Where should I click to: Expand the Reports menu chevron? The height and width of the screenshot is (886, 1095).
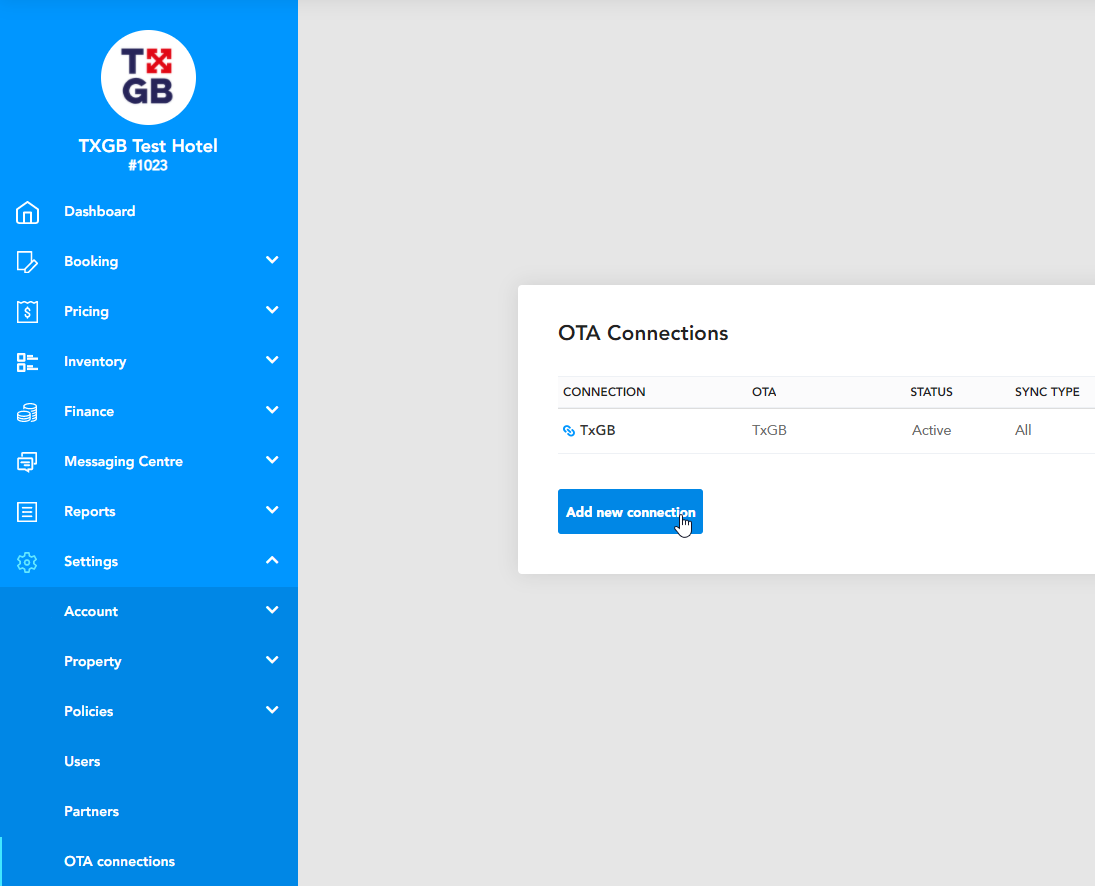[272, 510]
